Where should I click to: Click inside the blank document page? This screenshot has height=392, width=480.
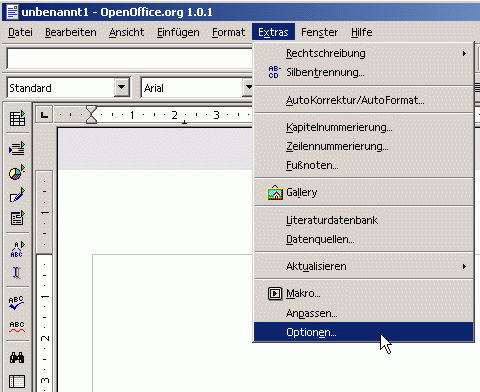[173, 323]
